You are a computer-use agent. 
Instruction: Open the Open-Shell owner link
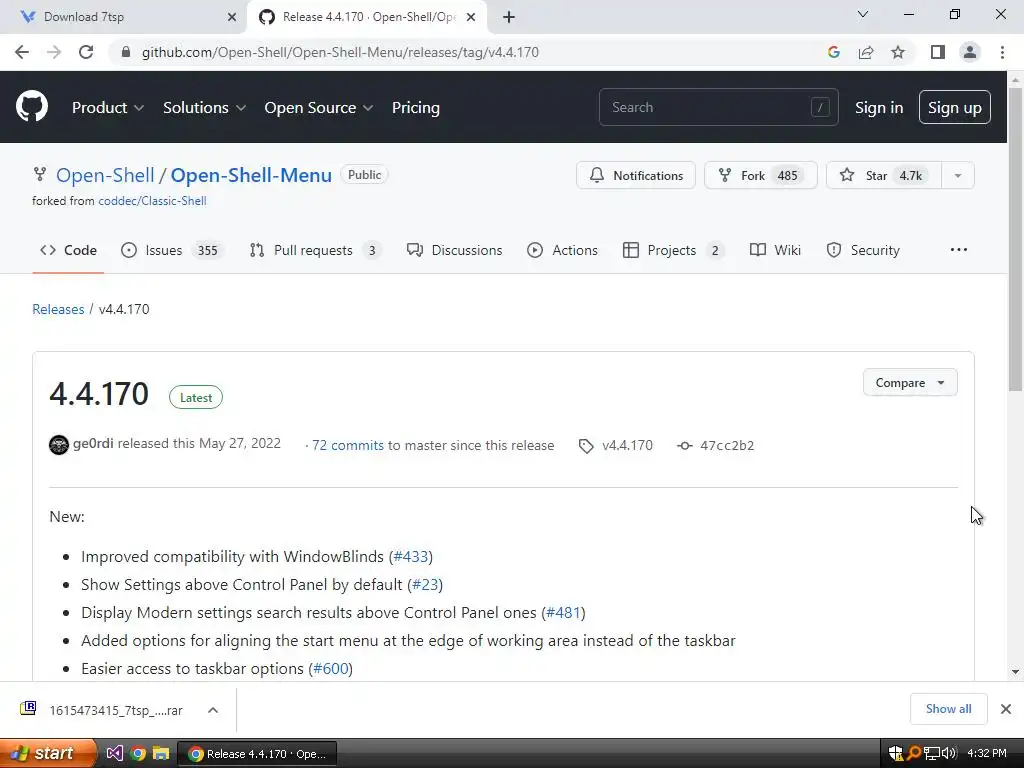[x=105, y=175]
